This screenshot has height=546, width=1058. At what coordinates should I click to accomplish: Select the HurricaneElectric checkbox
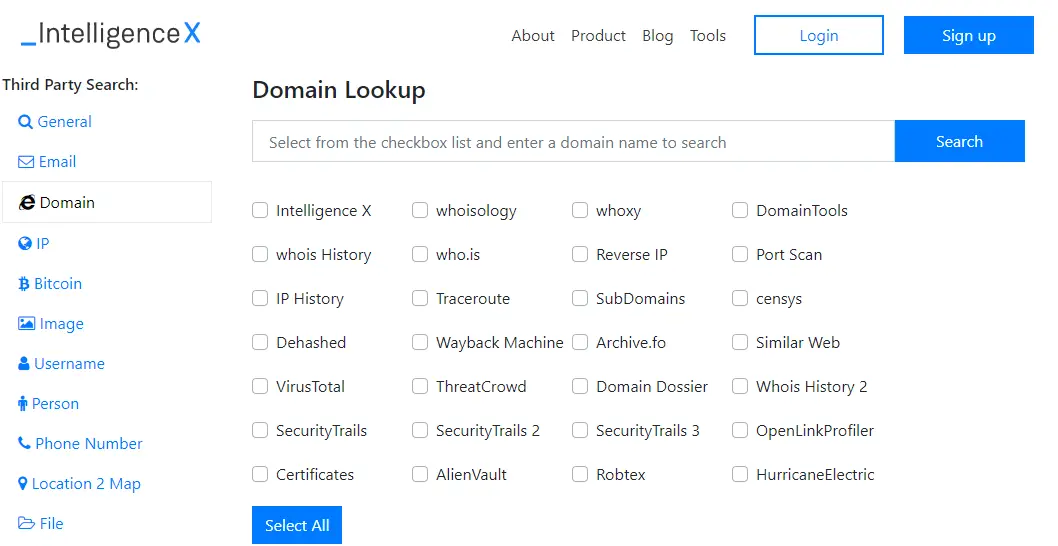pyautogui.click(x=740, y=474)
